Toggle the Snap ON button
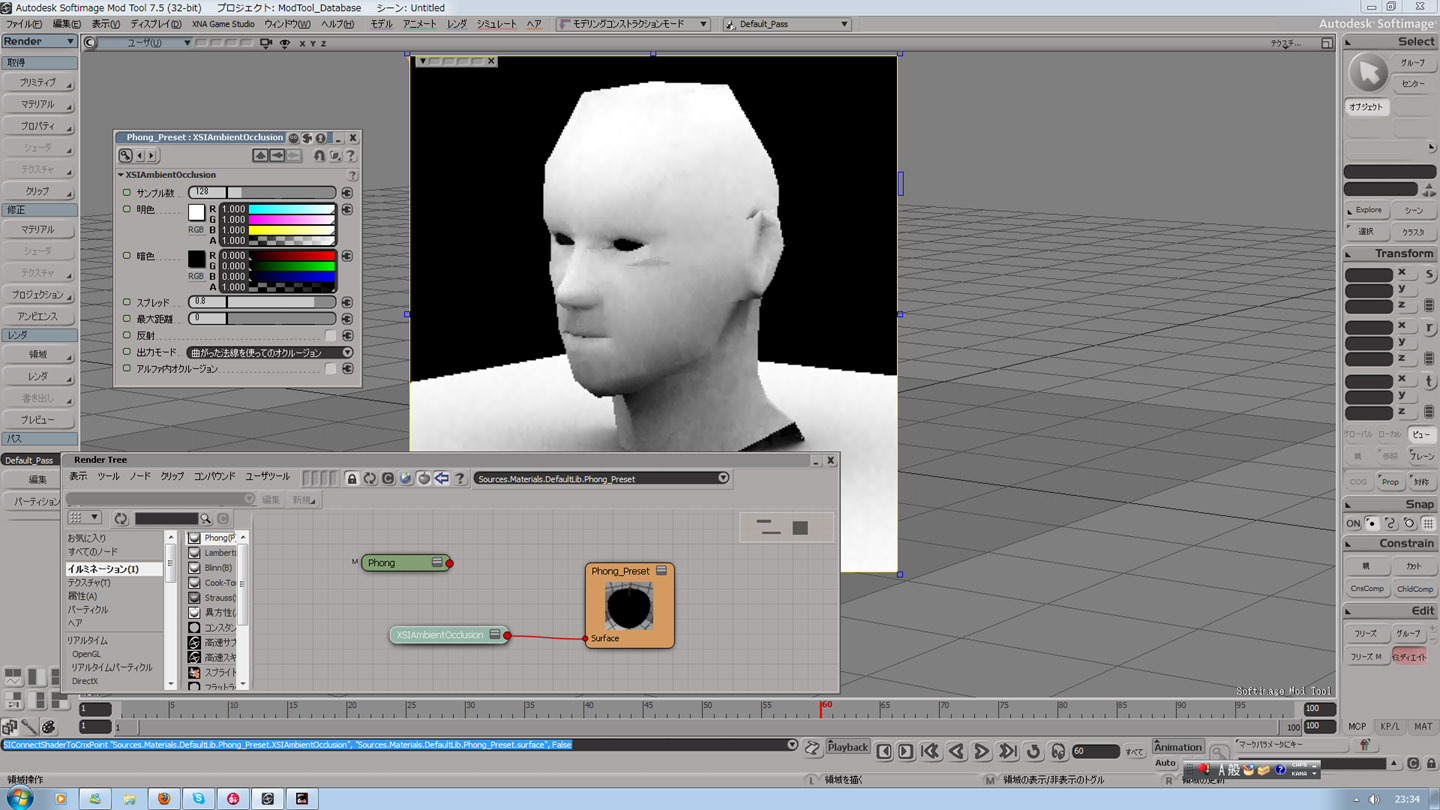1440x810 pixels. pos(1353,524)
